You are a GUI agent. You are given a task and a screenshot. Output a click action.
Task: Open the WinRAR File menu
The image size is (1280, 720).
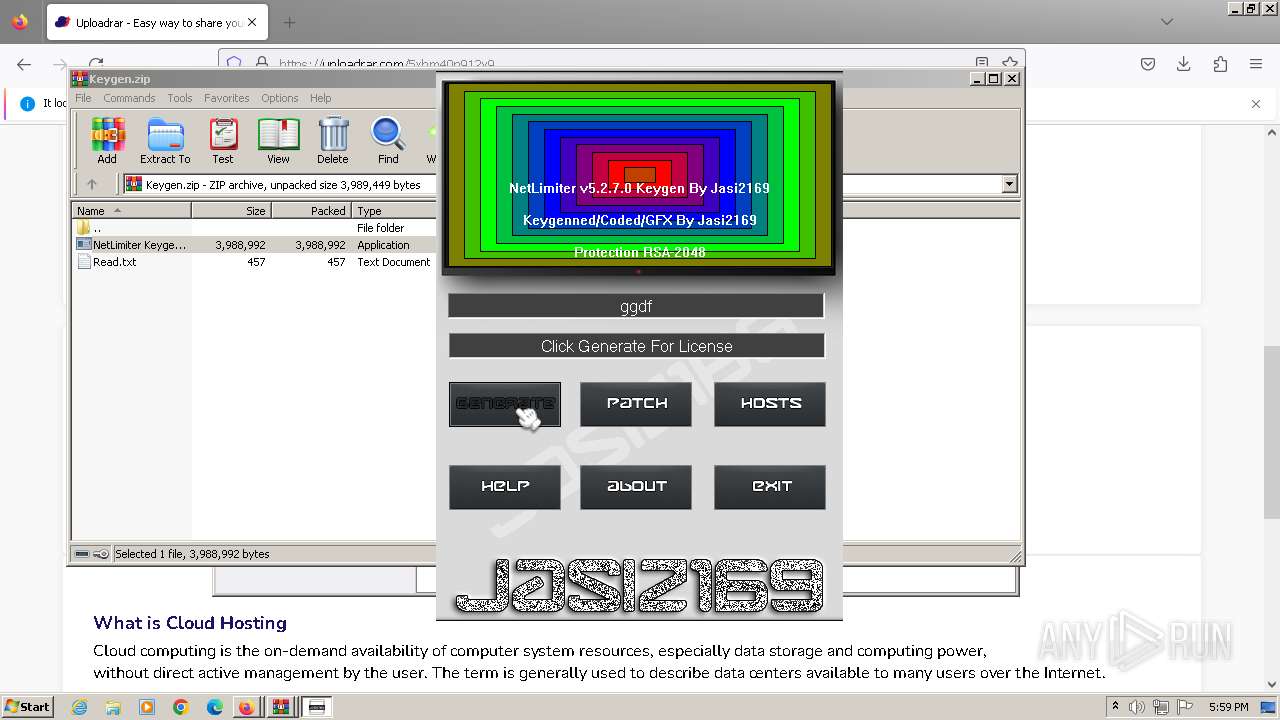[x=83, y=98]
